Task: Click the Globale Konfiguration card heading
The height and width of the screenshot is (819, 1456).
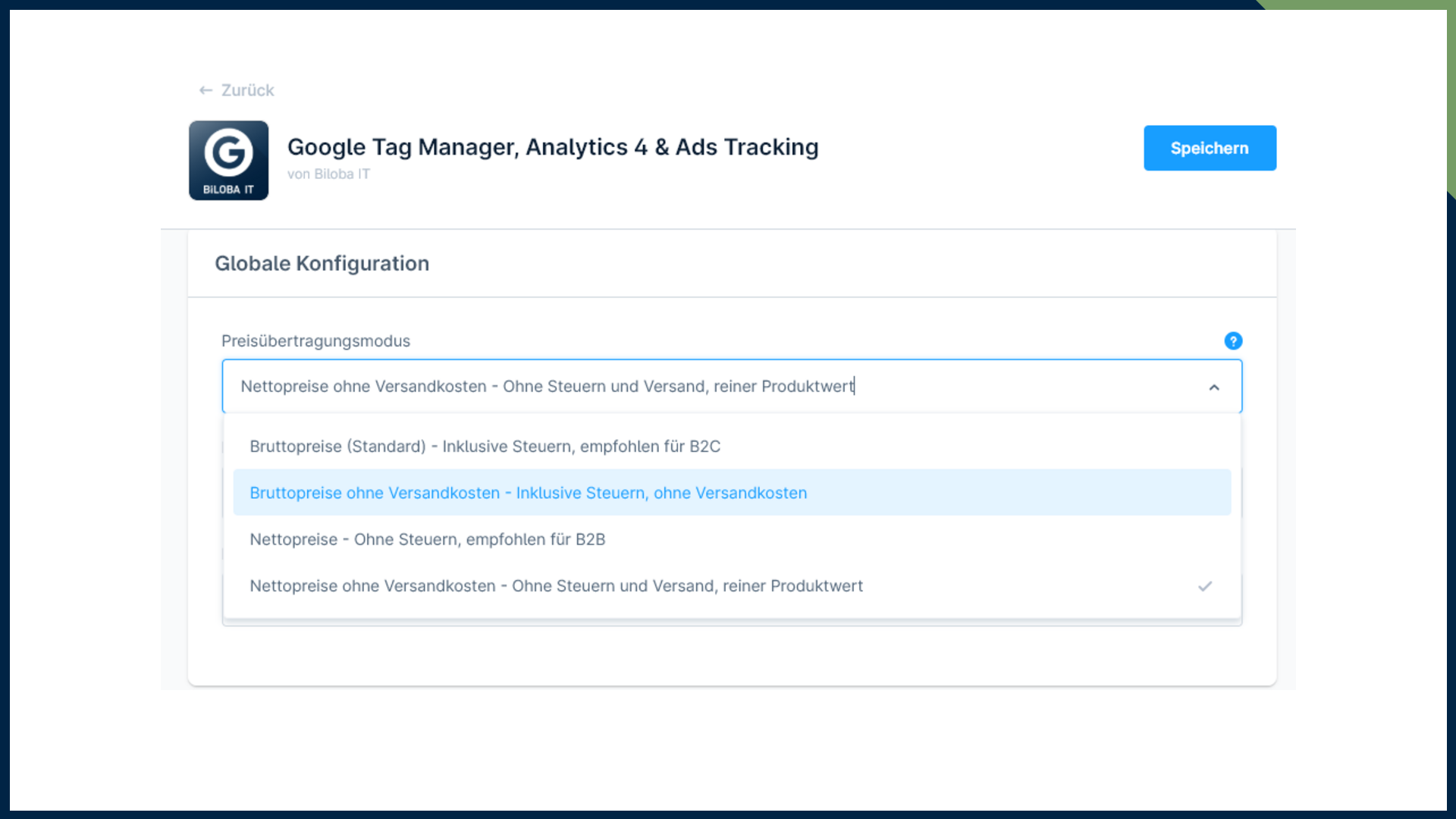Action: (x=322, y=263)
